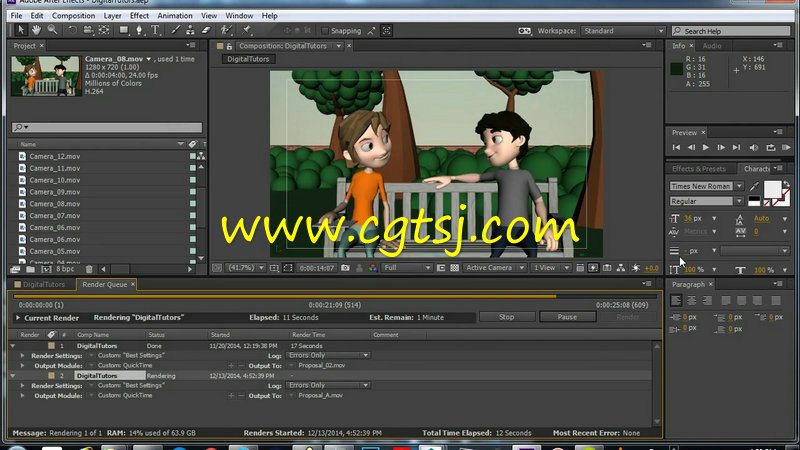Select the Pen tool
This screenshot has height=450, width=800.
coord(139,31)
